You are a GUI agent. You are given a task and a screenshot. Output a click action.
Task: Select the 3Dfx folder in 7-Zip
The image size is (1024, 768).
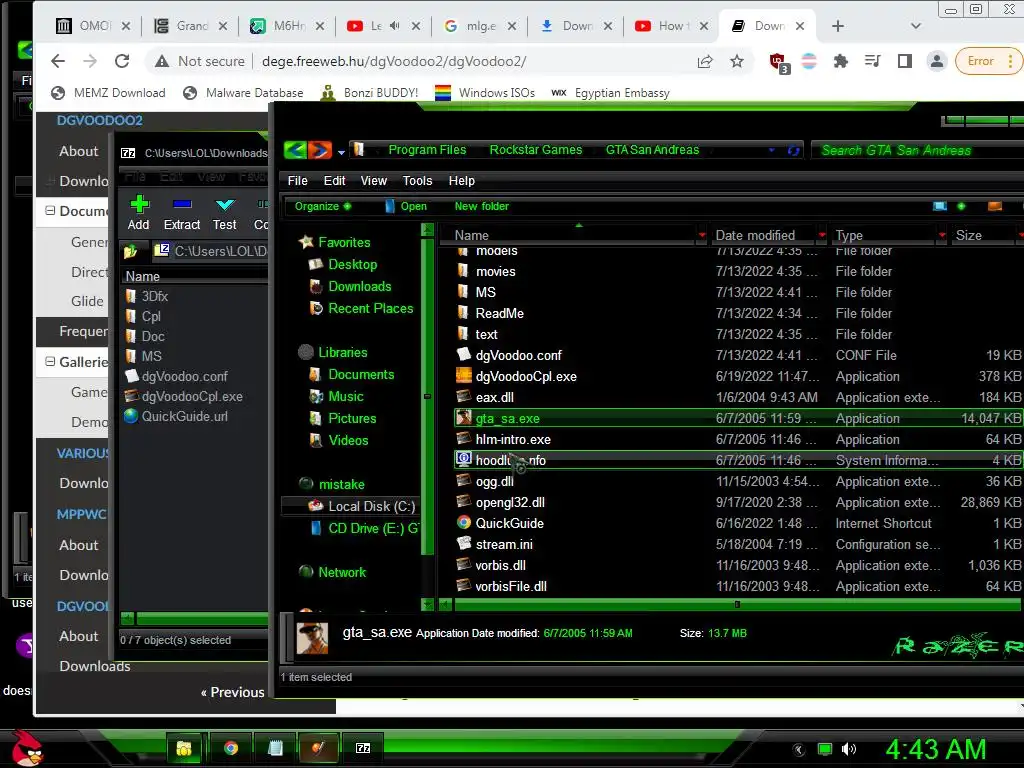(x=155, y=296)
